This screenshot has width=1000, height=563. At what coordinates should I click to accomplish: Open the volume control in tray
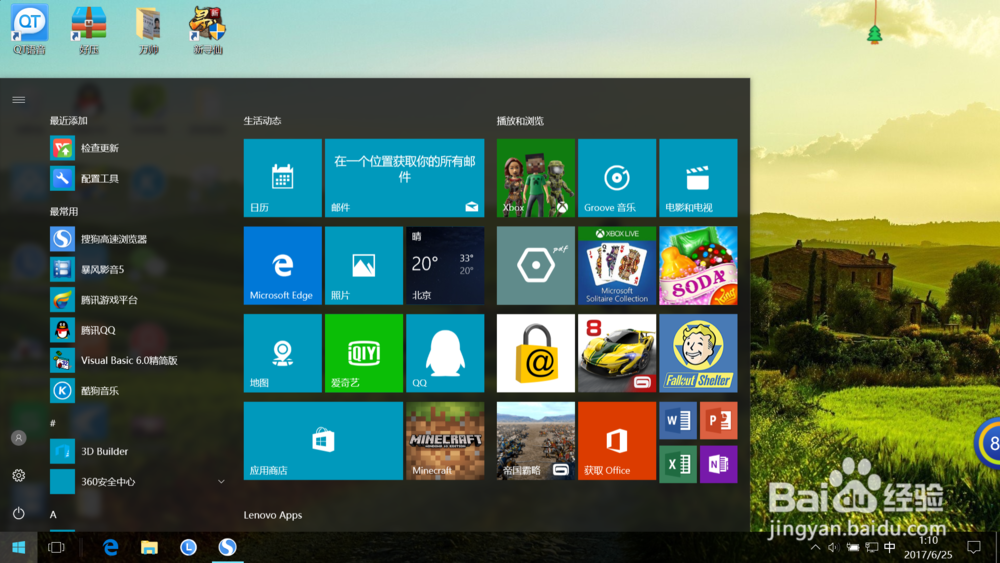pos(833,547)
